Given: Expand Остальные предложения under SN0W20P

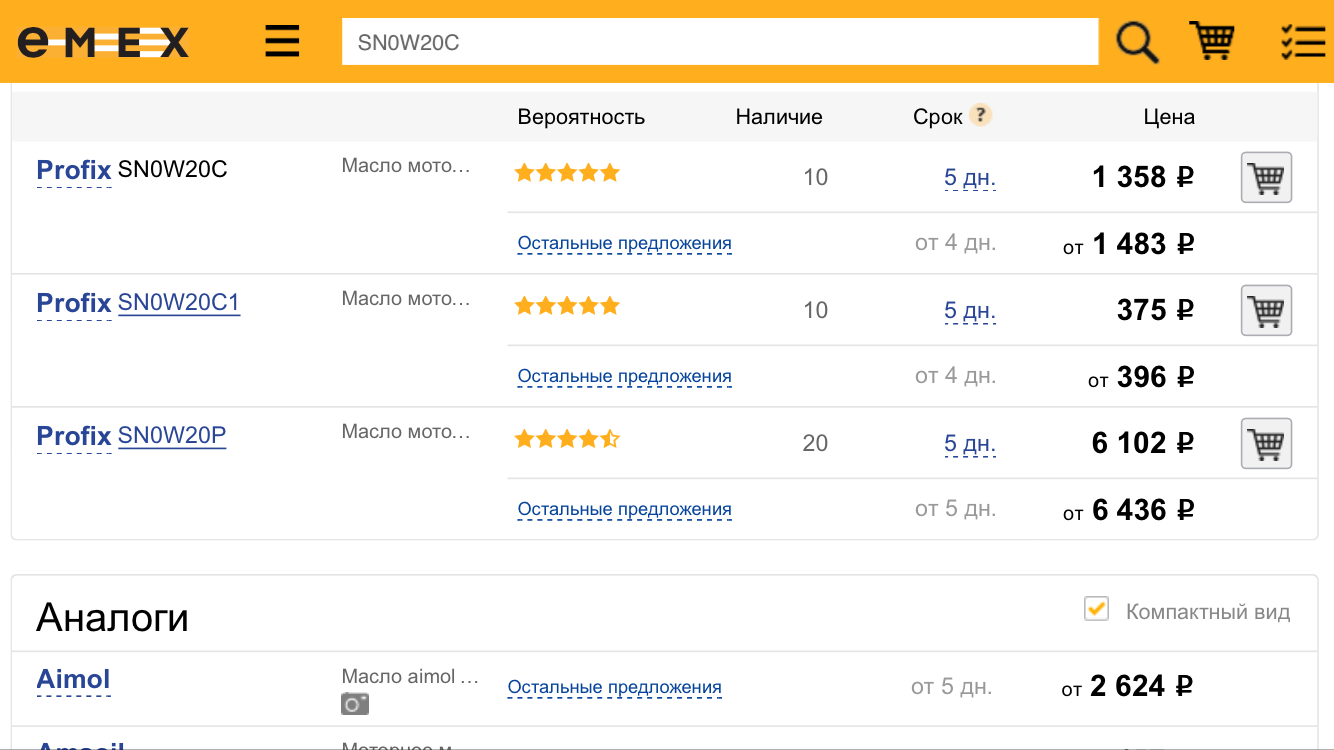Looking at the screenshot, I should tap(624, 509).
